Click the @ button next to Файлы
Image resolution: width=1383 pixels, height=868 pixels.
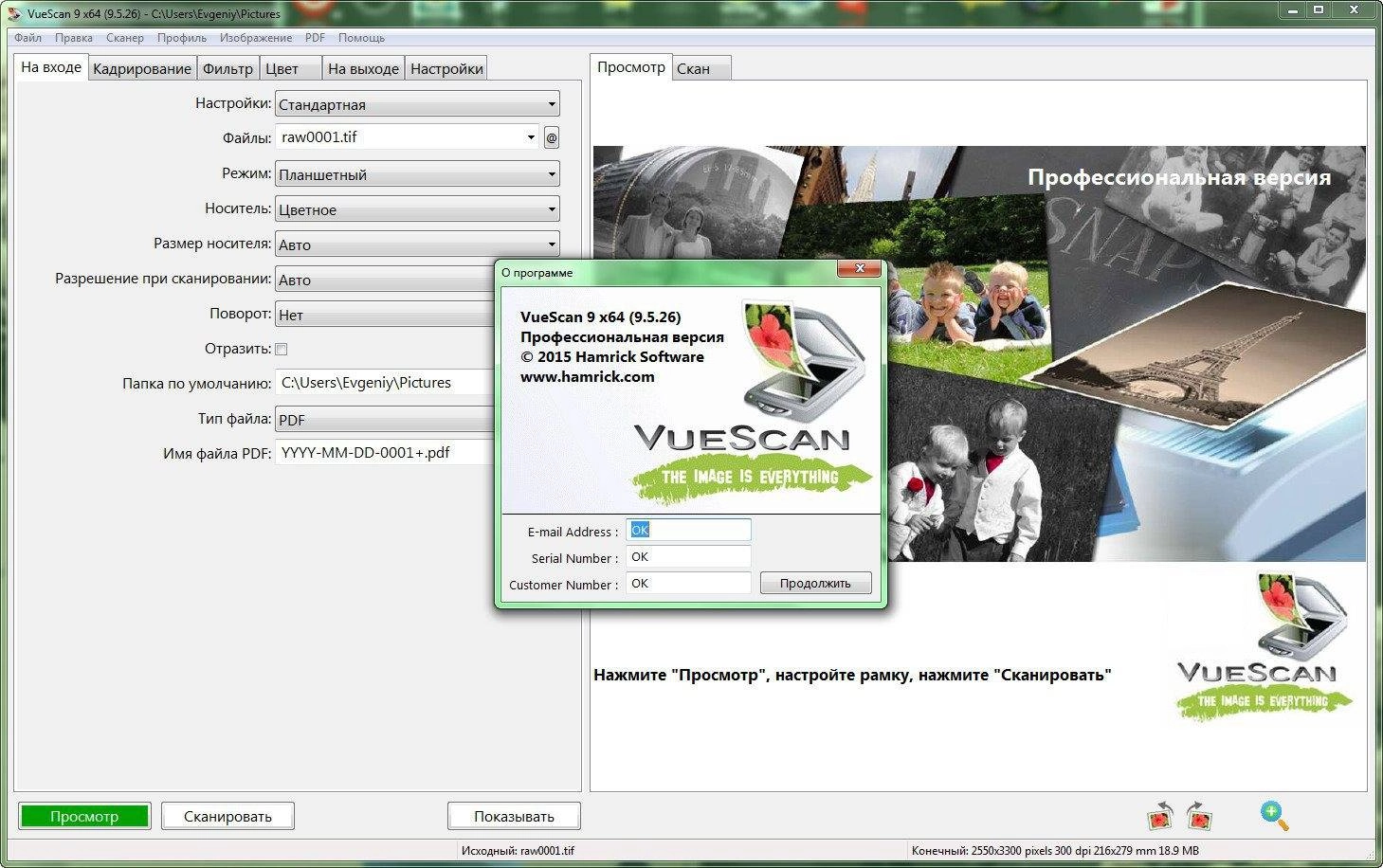click(552, 137)
